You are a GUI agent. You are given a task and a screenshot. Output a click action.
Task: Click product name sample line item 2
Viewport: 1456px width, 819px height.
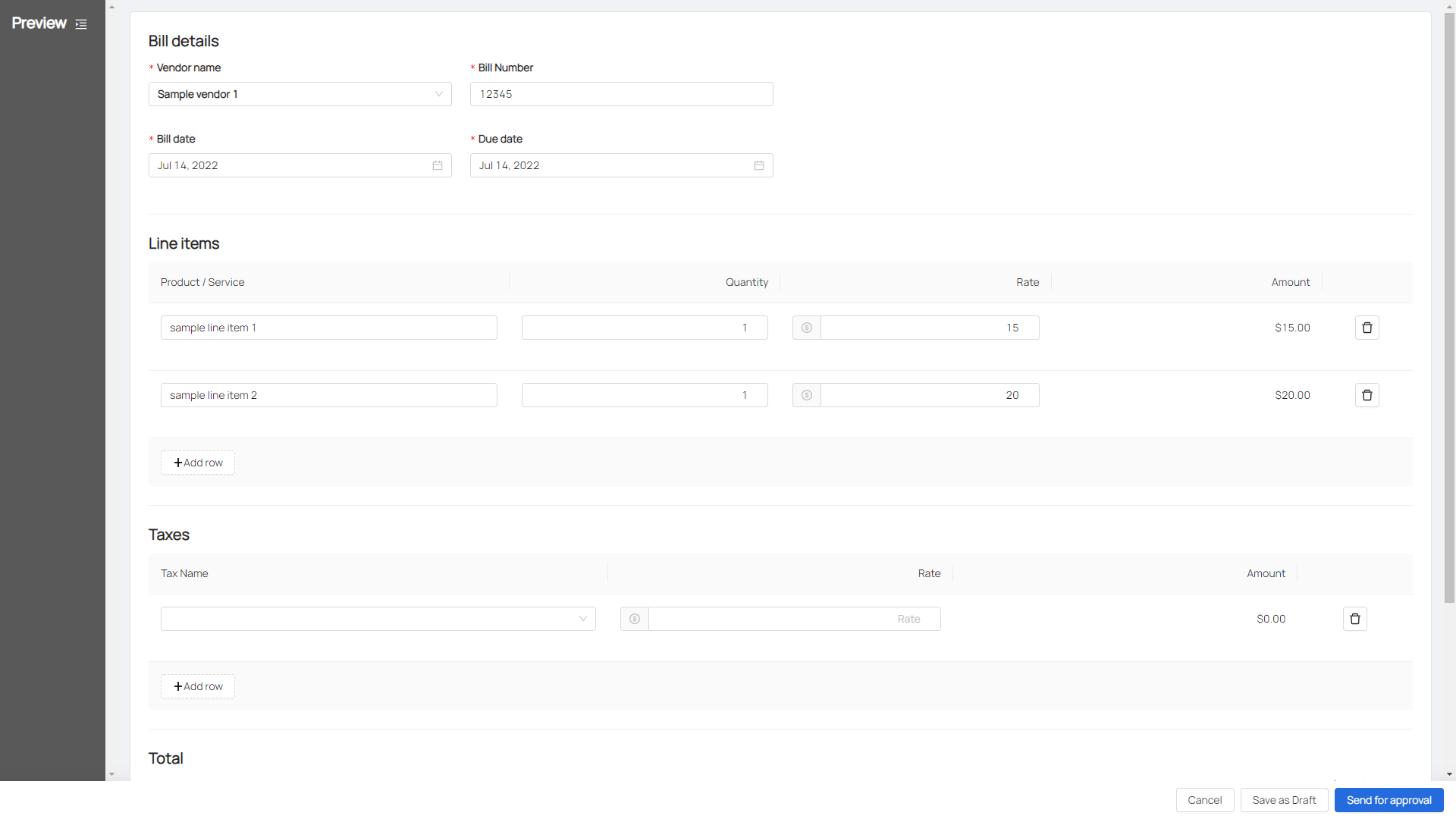tap(328, 395)
